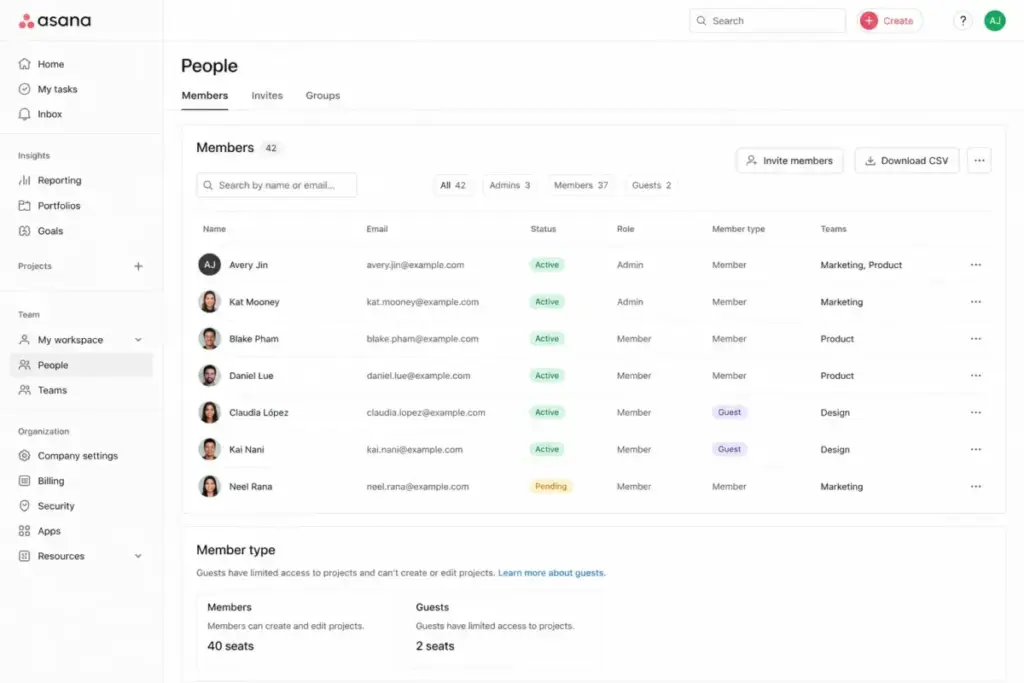Click Marketing, Product teams cell
Viewport: 1024px width, 683px height.
(861, 265)
